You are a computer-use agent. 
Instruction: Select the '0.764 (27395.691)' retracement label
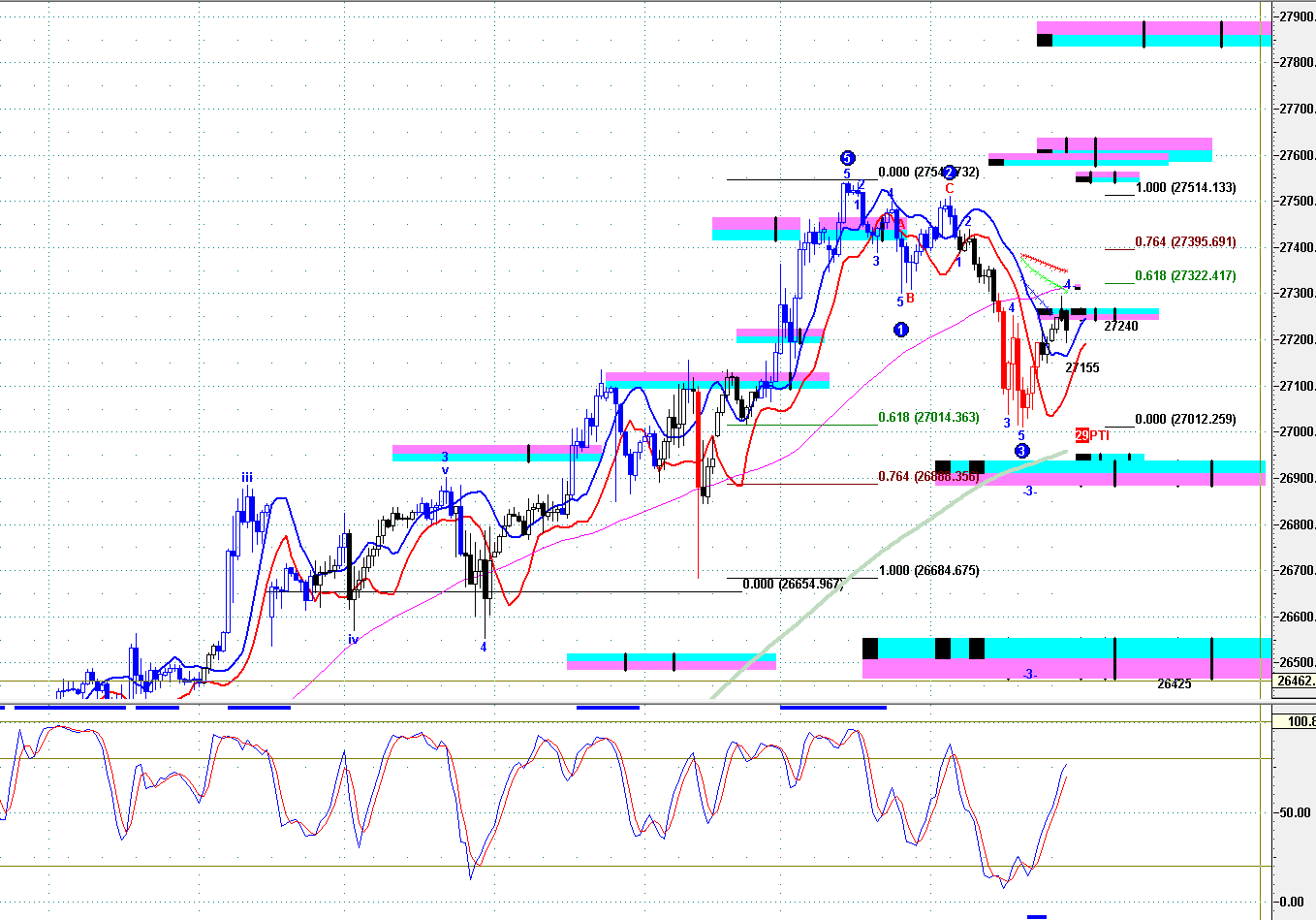click(x=1186, y=242)
